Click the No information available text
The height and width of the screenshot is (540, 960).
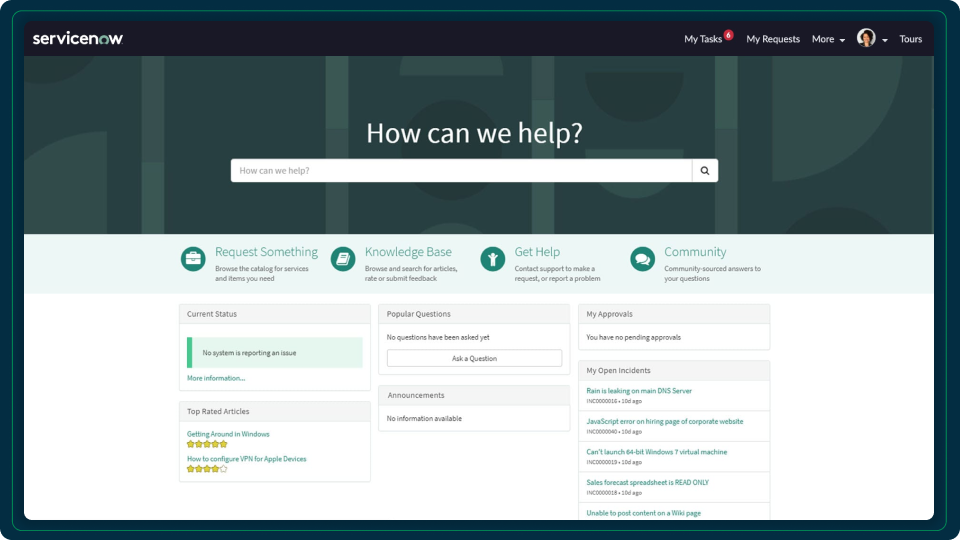point(424,419)
